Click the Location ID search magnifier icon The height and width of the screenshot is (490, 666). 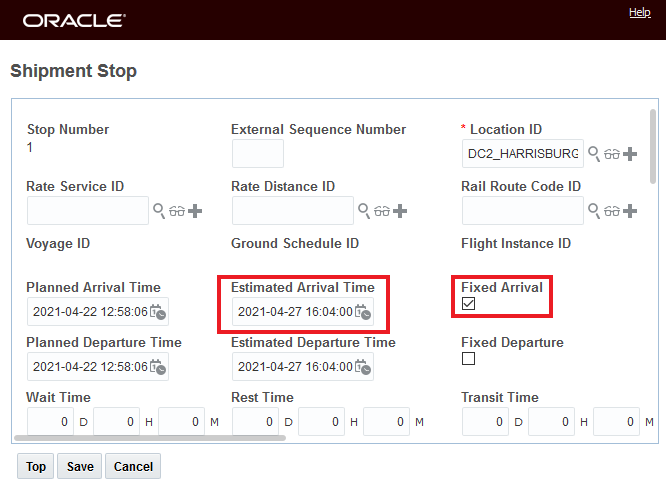594,154
